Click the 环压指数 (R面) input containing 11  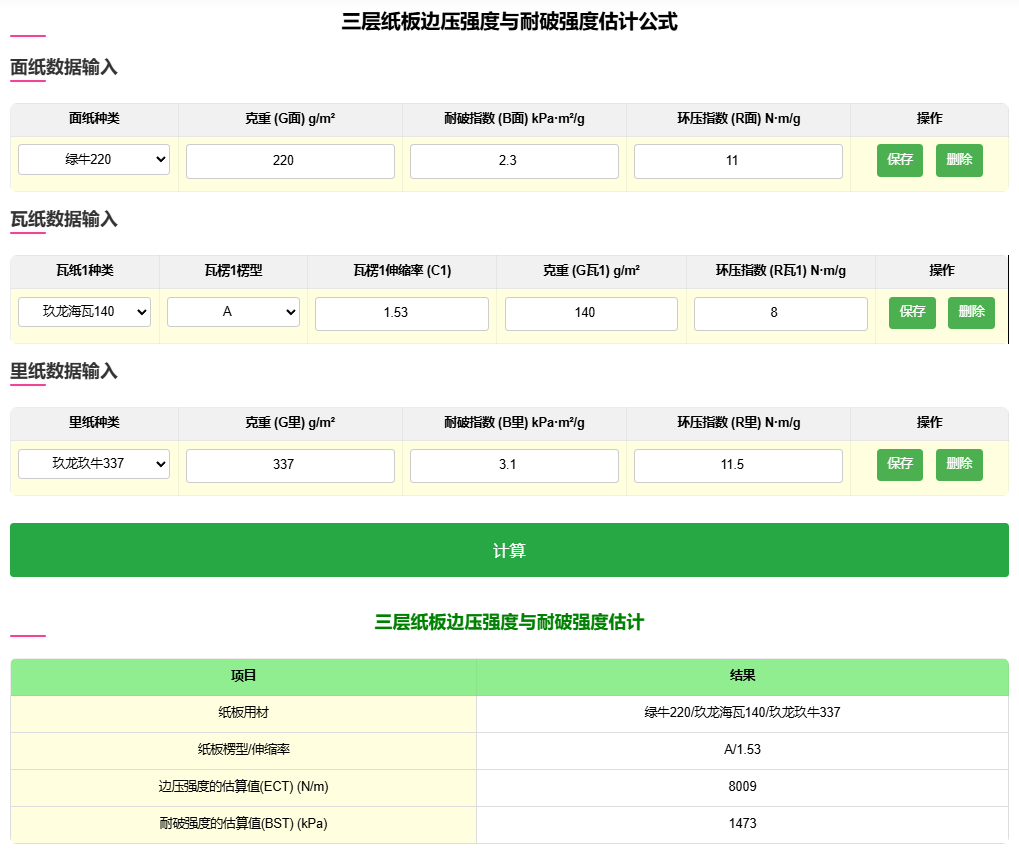[737, 159]
